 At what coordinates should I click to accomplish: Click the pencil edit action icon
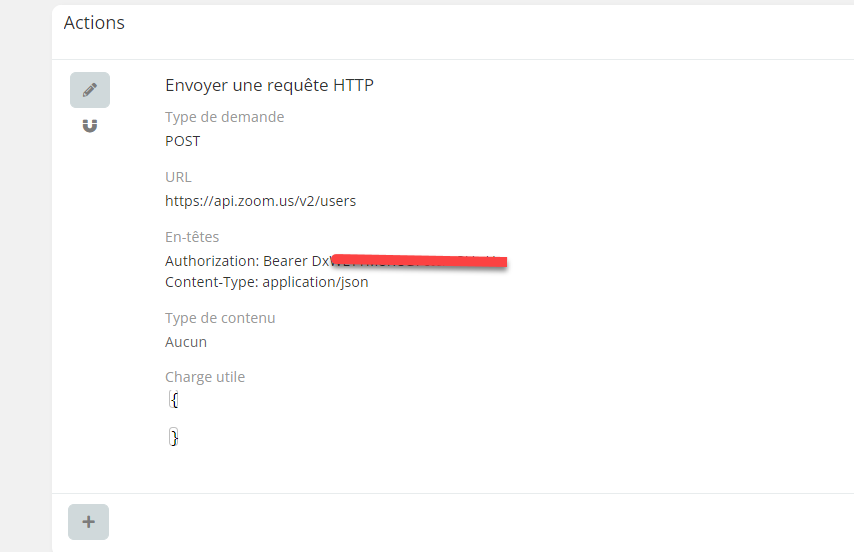(90, 90)
